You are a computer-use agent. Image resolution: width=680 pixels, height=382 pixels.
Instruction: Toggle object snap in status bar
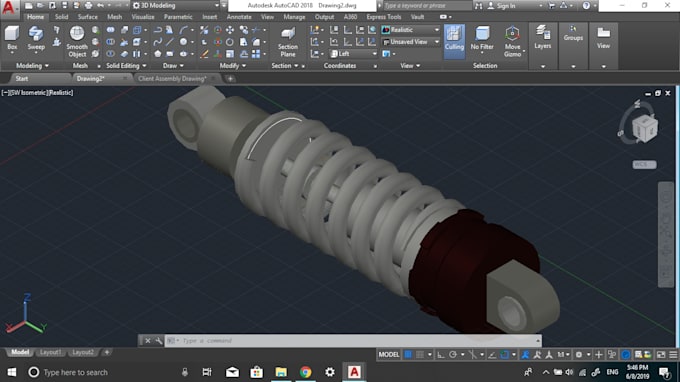(x=504, y=355)
